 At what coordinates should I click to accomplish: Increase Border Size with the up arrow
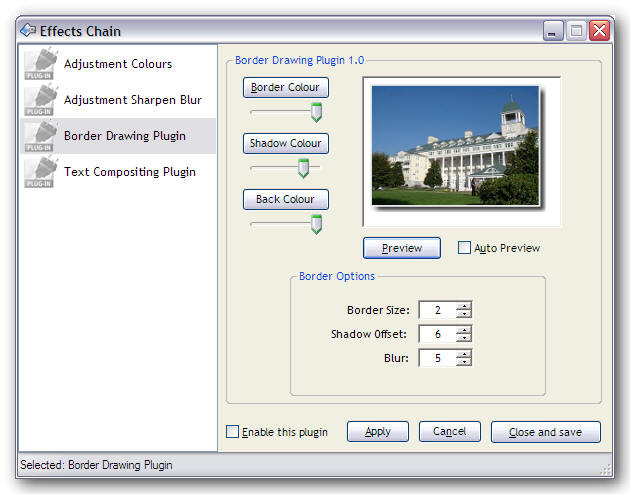pos(464,306)
